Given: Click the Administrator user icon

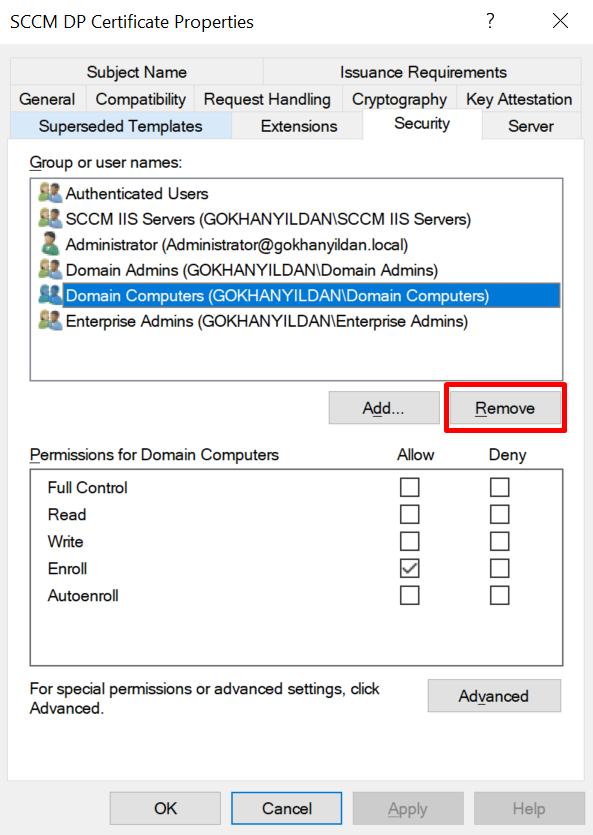Looking at the screenshot, I should [51, 244].
